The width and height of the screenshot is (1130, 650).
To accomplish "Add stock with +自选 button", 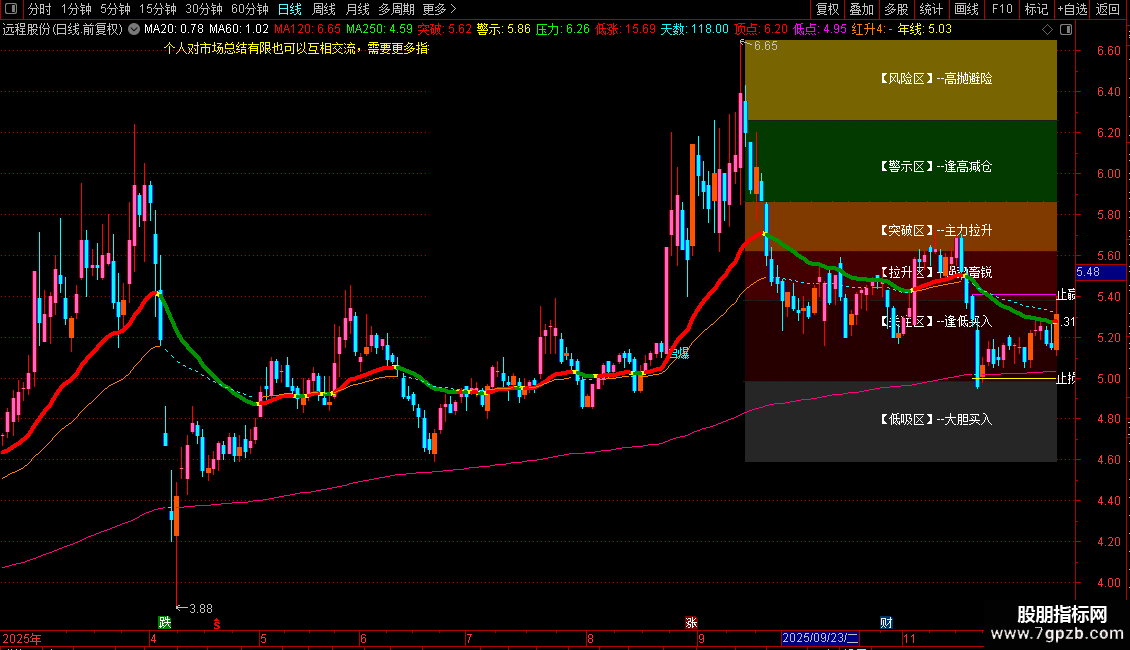I will click(1072, 9).
